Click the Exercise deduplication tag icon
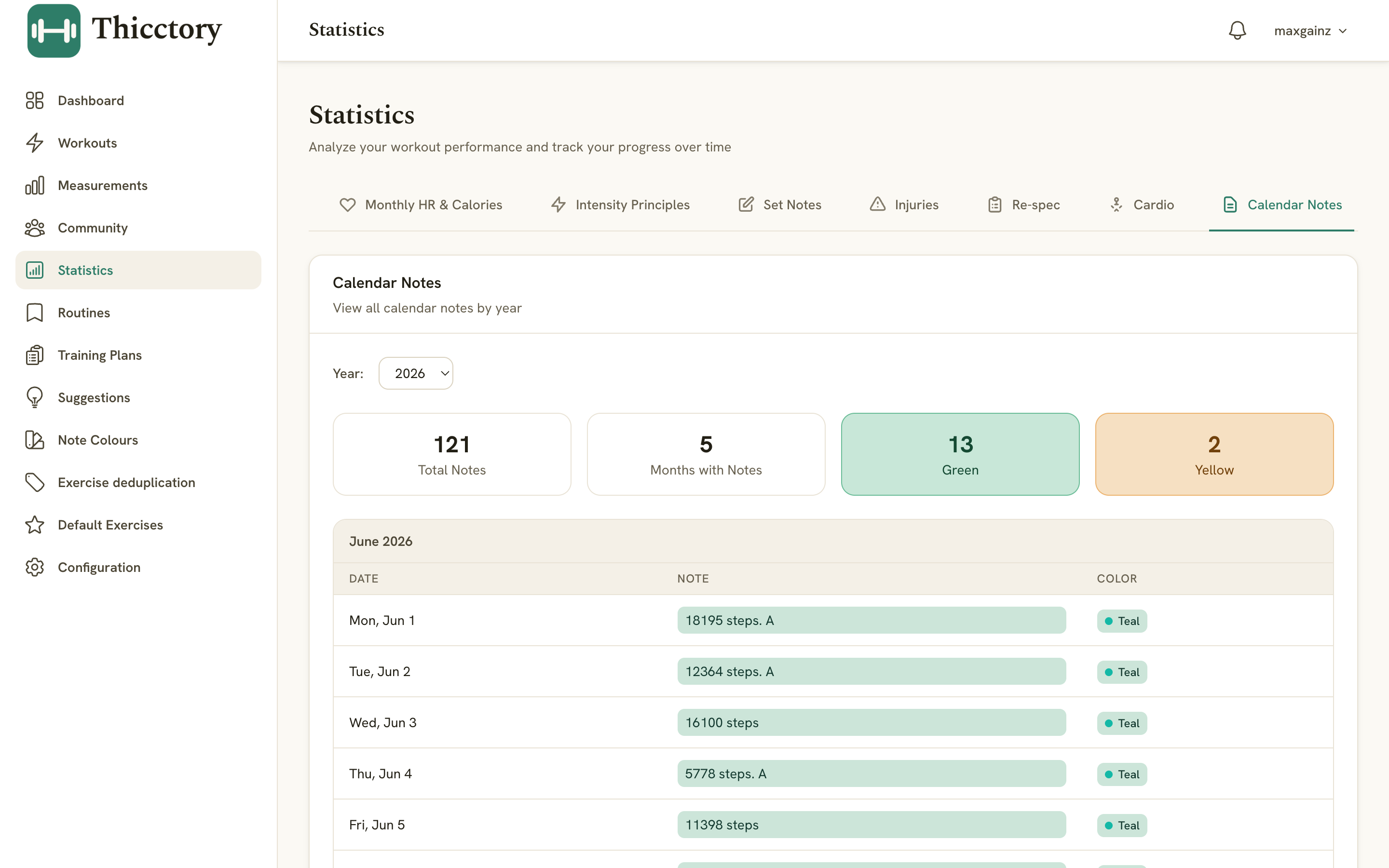1389x868 pixels. (34, 483)
